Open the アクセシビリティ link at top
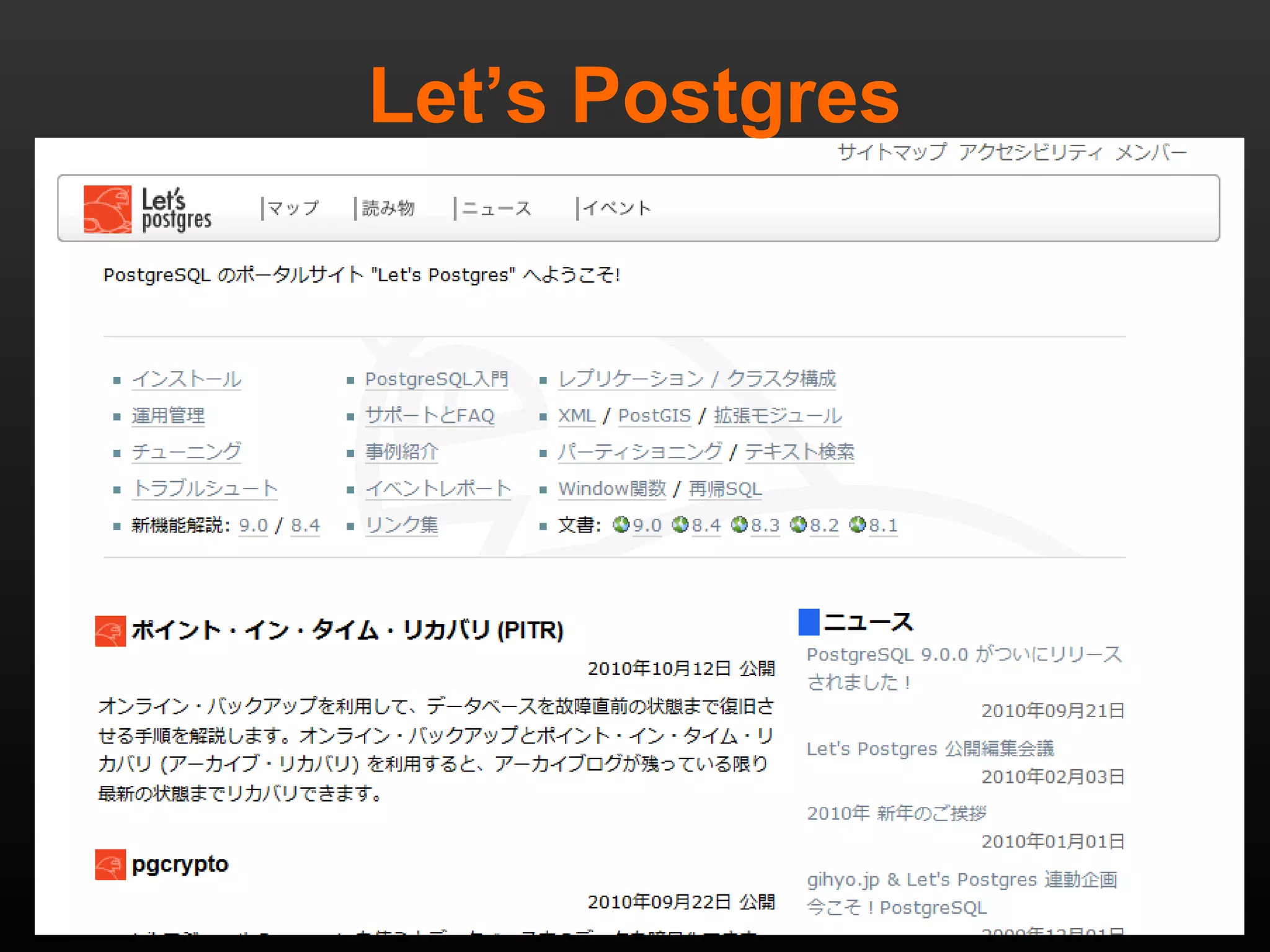The height and width of the screenshot is (952, 1270). pos(1030,152)
